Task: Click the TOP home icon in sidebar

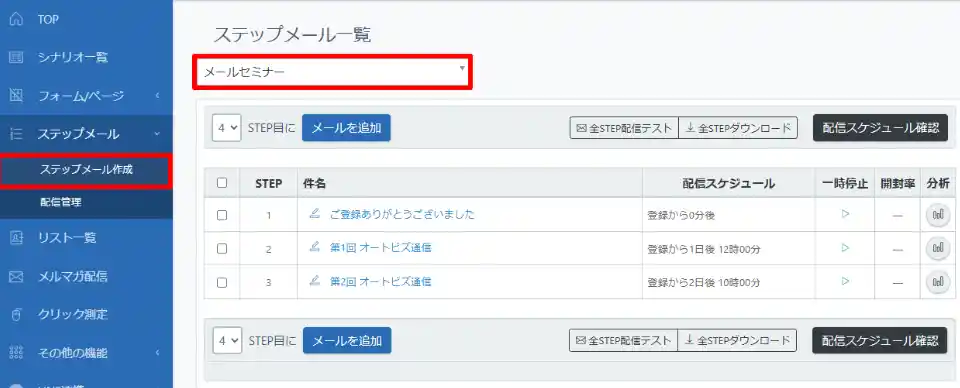Action: click(x=17, y=20)
